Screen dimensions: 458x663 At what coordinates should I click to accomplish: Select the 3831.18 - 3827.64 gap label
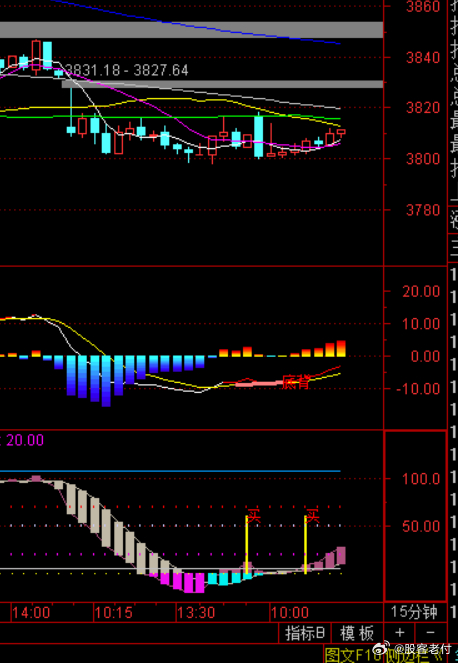127,70
